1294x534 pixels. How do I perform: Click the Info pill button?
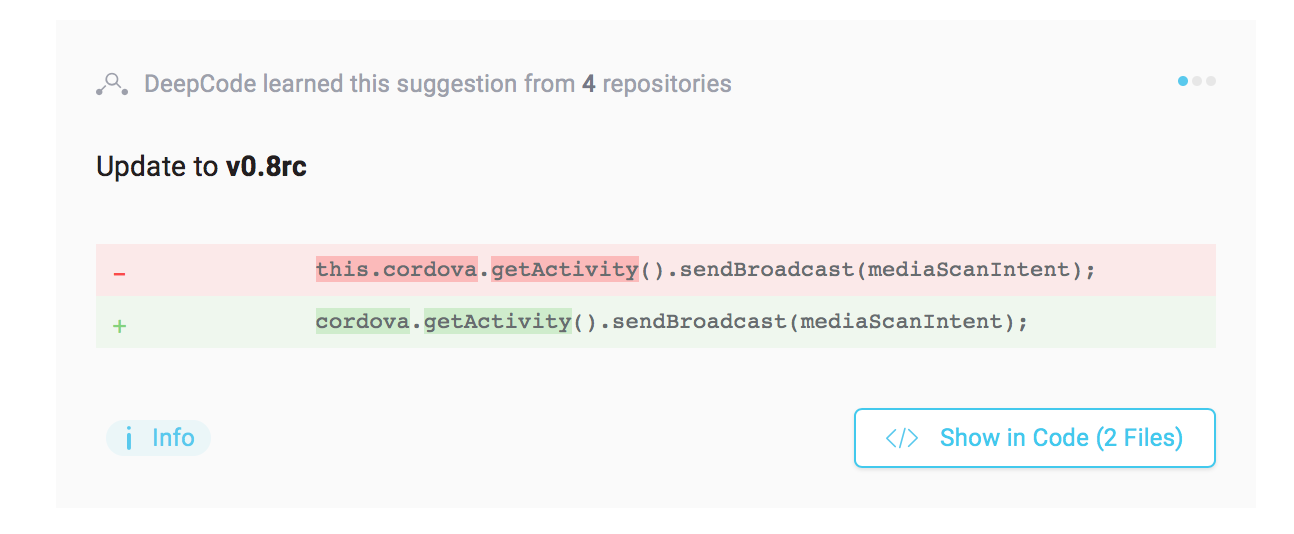pyautogui.click(x=159, y=438)
